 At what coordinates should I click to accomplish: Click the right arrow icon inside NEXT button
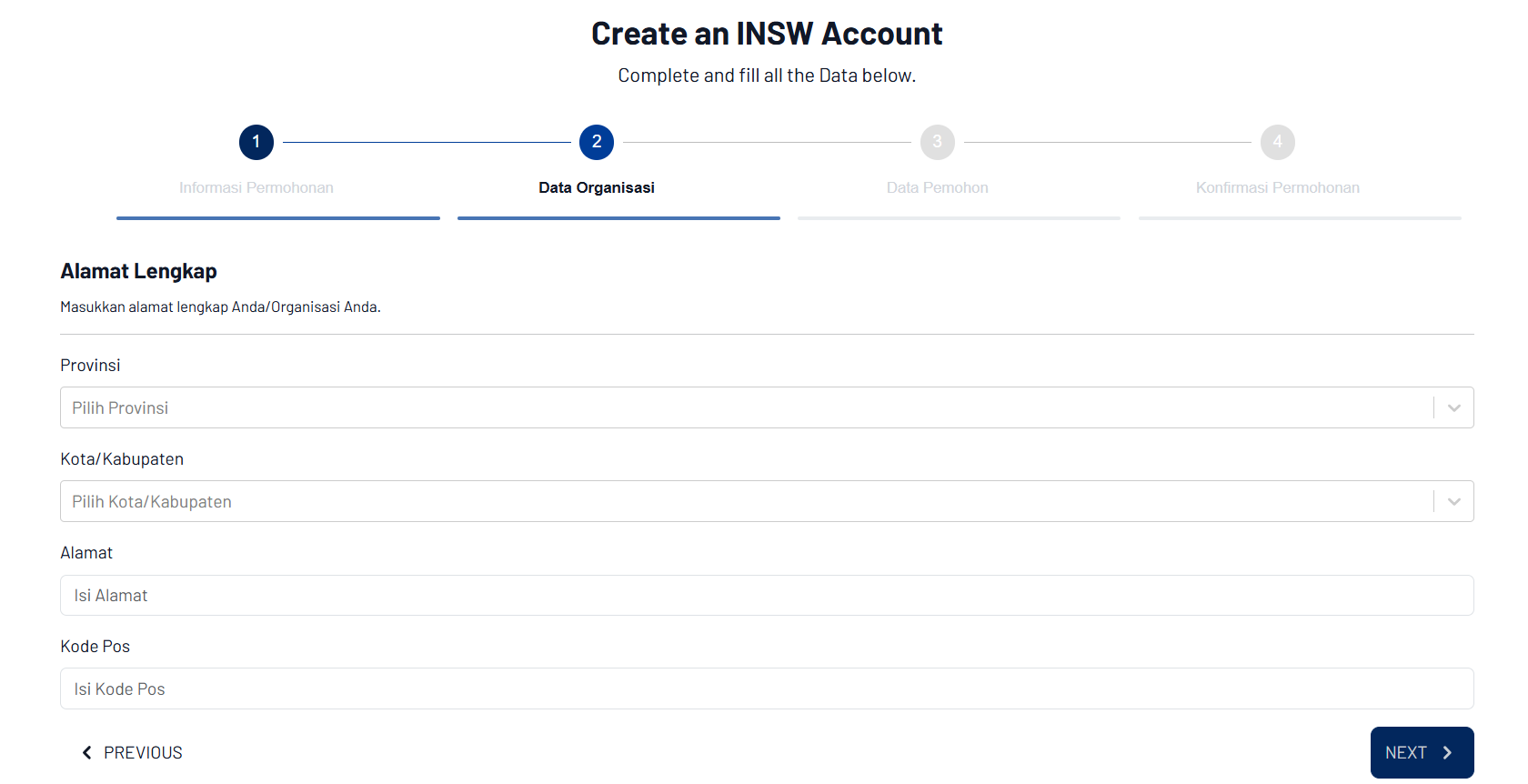[1447, 752]
